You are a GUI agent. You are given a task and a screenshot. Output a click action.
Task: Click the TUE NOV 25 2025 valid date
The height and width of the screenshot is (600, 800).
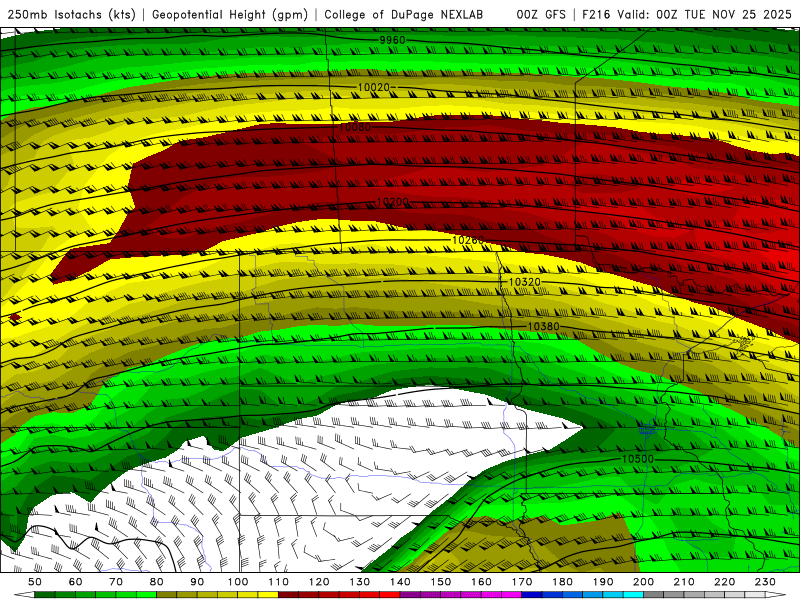[x=738, y=14]
